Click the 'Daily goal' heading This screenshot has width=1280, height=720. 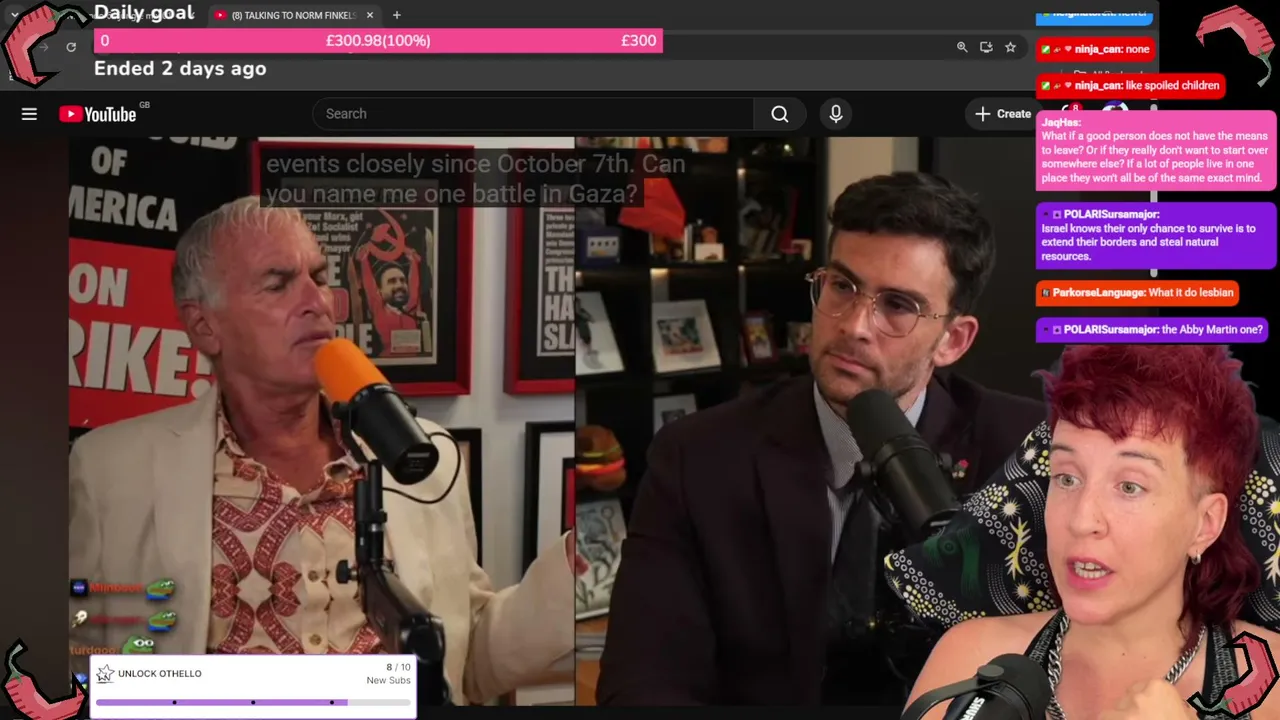coord(144,13)
